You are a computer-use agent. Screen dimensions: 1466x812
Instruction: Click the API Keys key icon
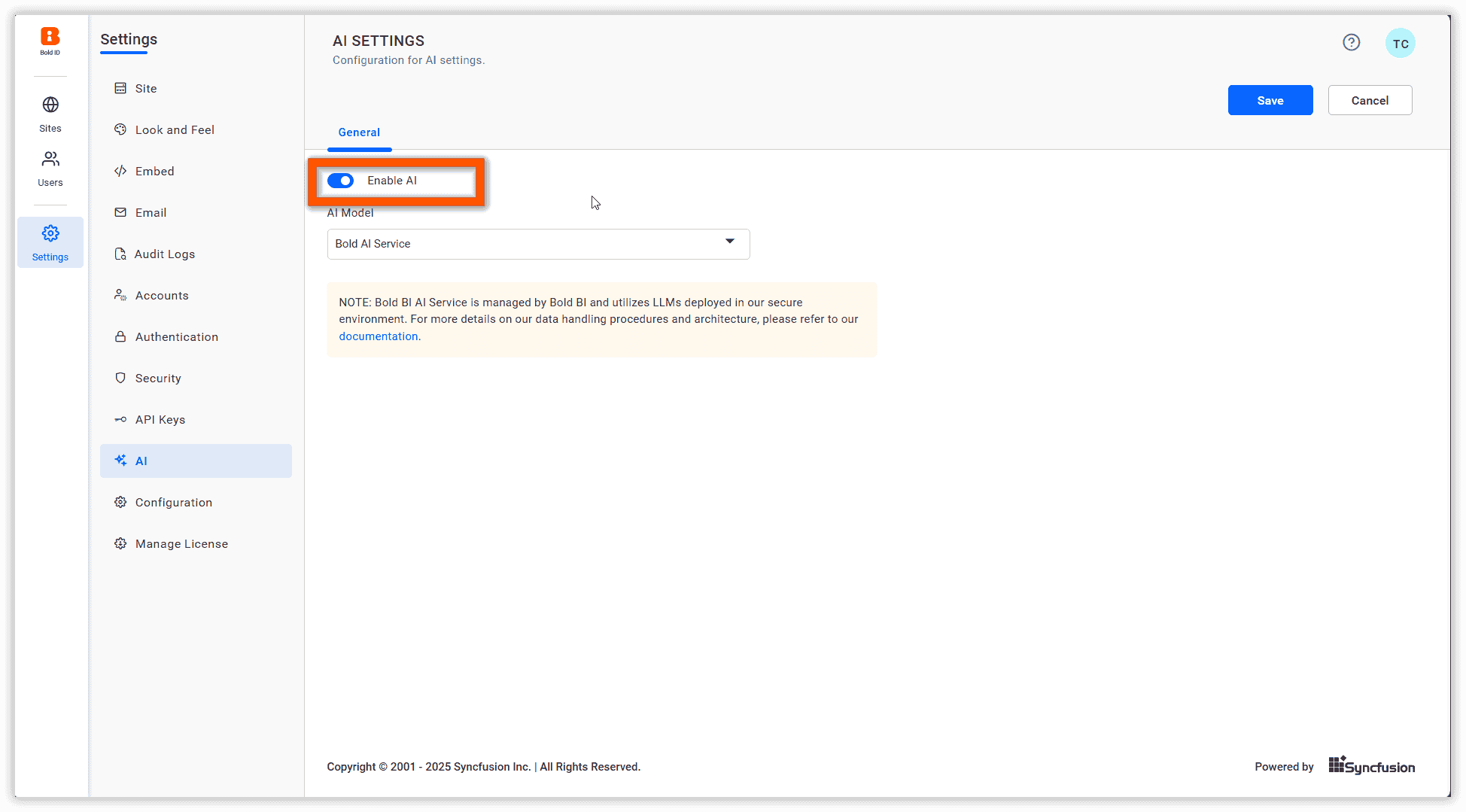121,419
